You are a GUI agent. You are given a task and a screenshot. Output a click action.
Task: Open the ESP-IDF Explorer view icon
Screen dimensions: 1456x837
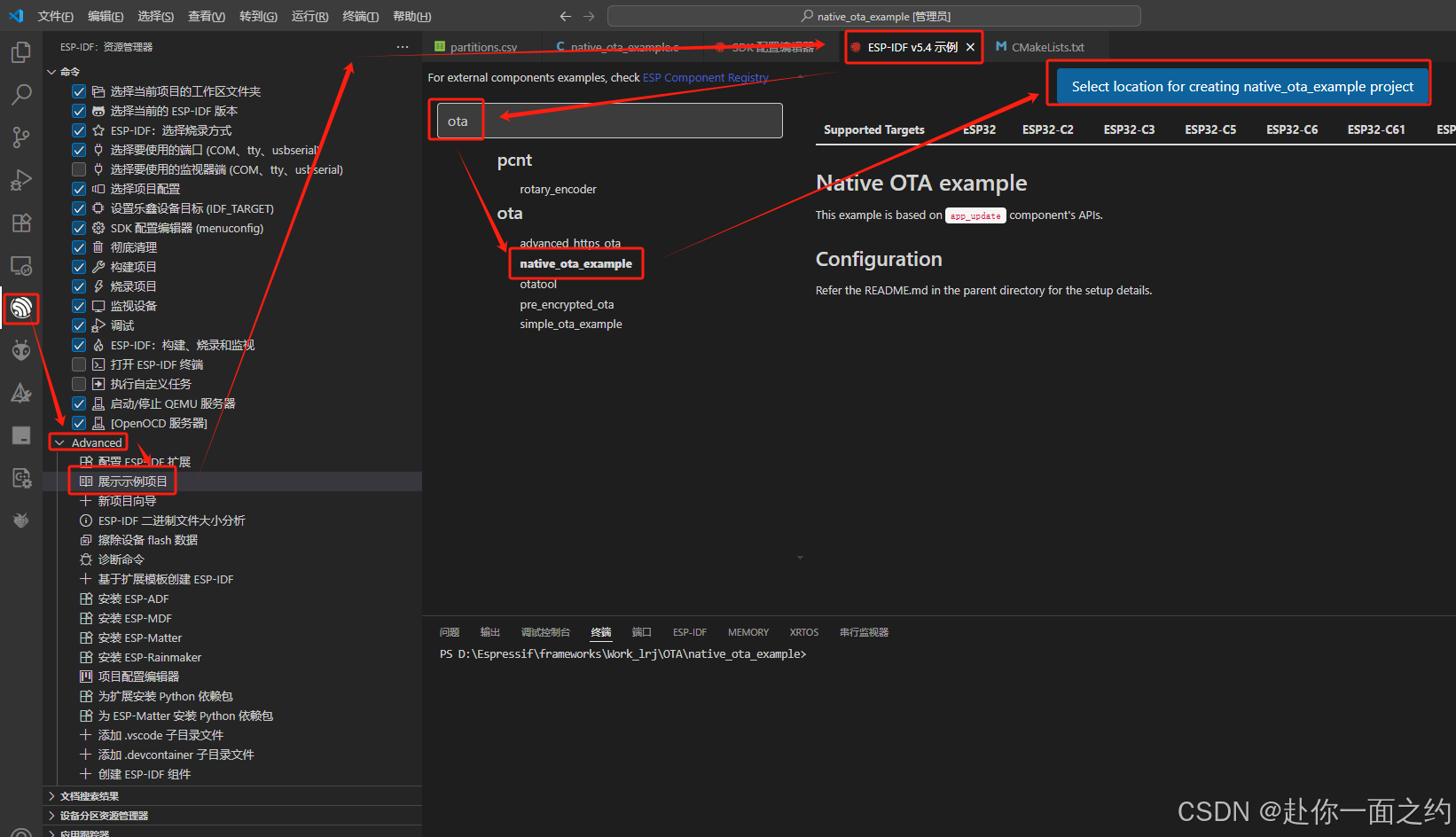(21, 308)
